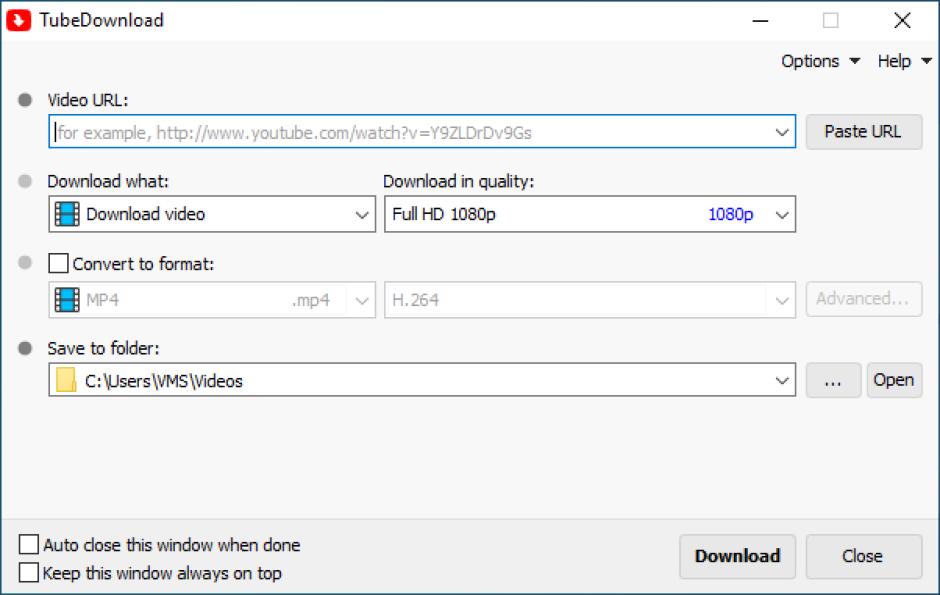
Task: Start the download with the Download button
Action: [x=737, y=556]
